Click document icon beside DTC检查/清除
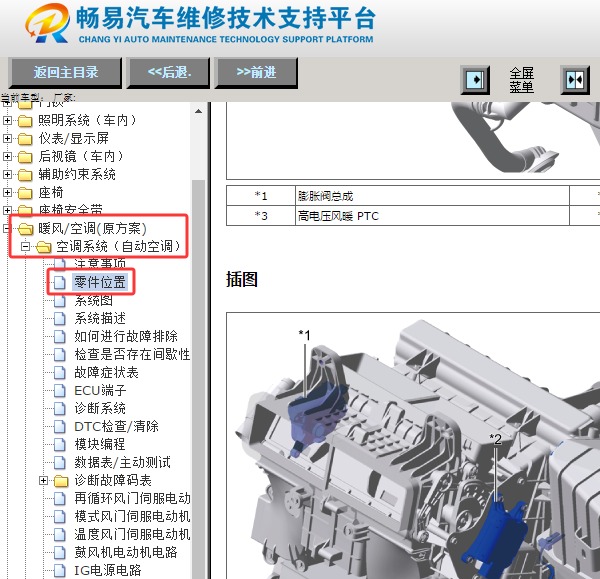Screen dimensions: 600x579 coord(60,426)
